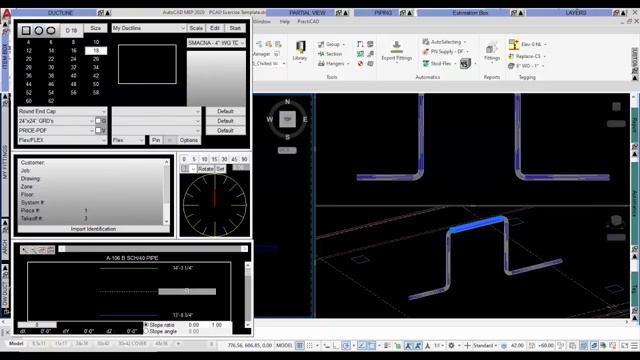Select duct size 24 in size grid
Screen dimensions: 640x360
pos(73,59)
